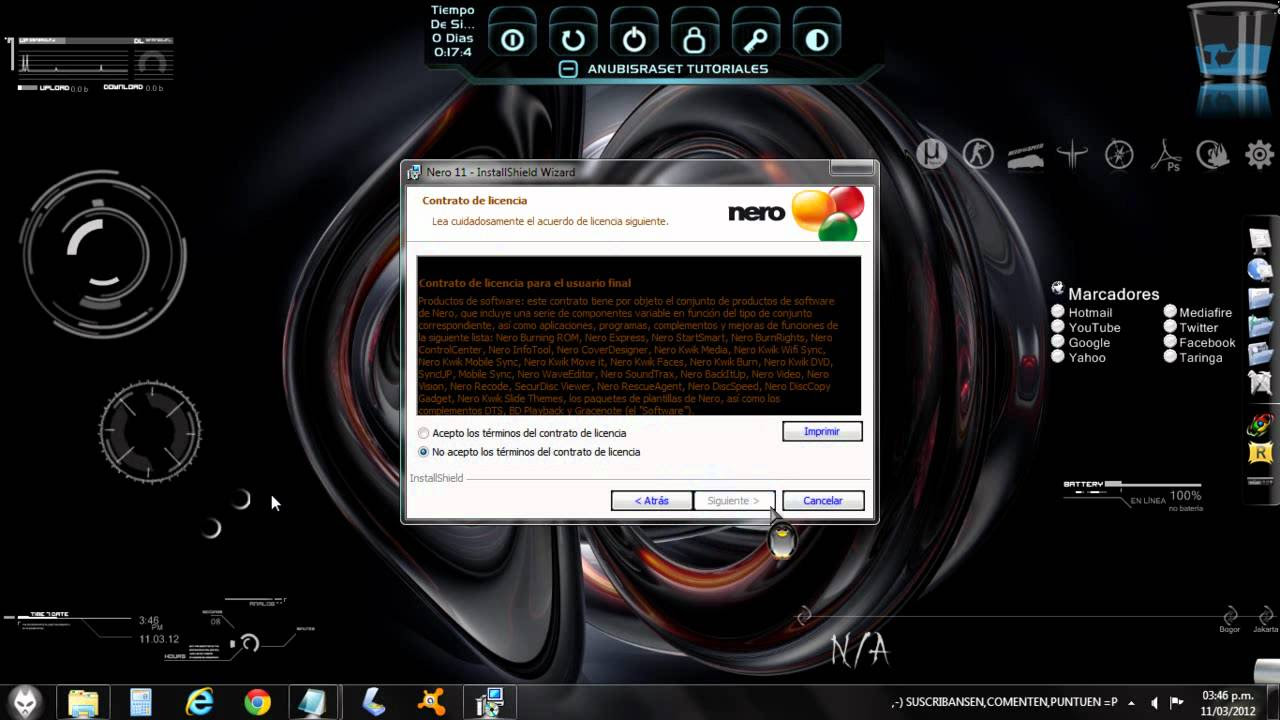Select 'No acepto los términos' radio button
Image resolution: width=1280 pixels, height=720 pixels.
point(424,452)
